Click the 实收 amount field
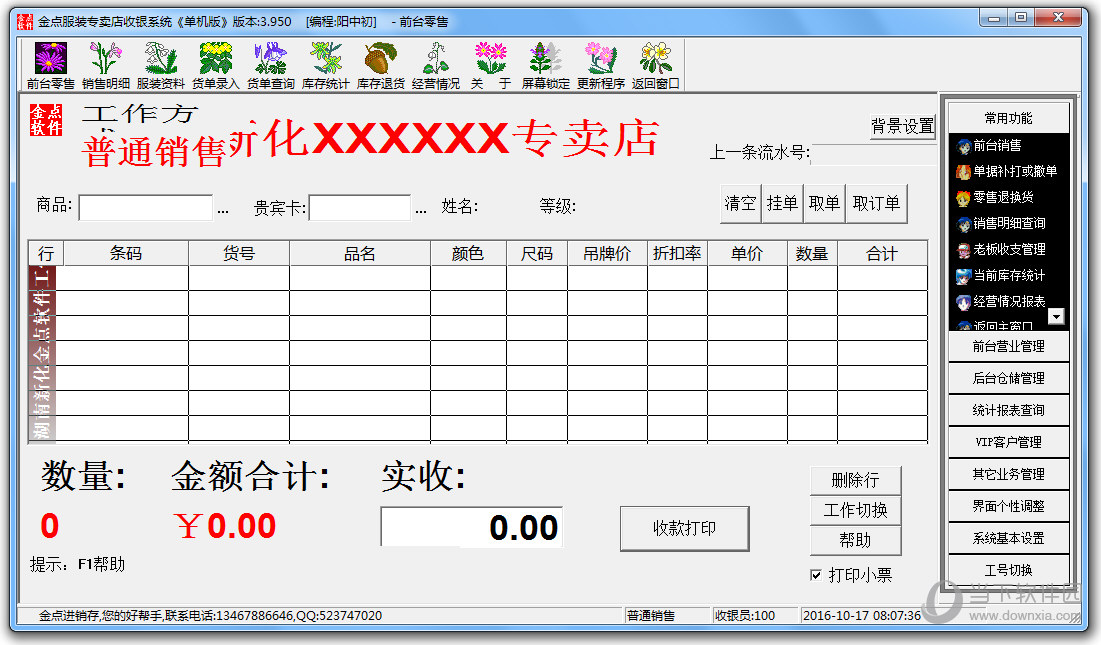The width and height of the screenshot is (1101, 645). coord(471,527)
